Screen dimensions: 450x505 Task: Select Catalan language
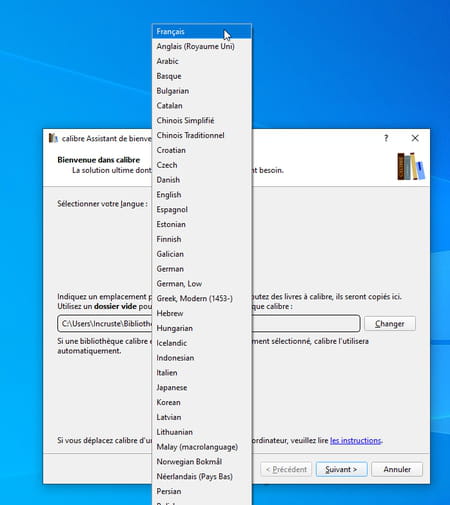click(202, 106)
